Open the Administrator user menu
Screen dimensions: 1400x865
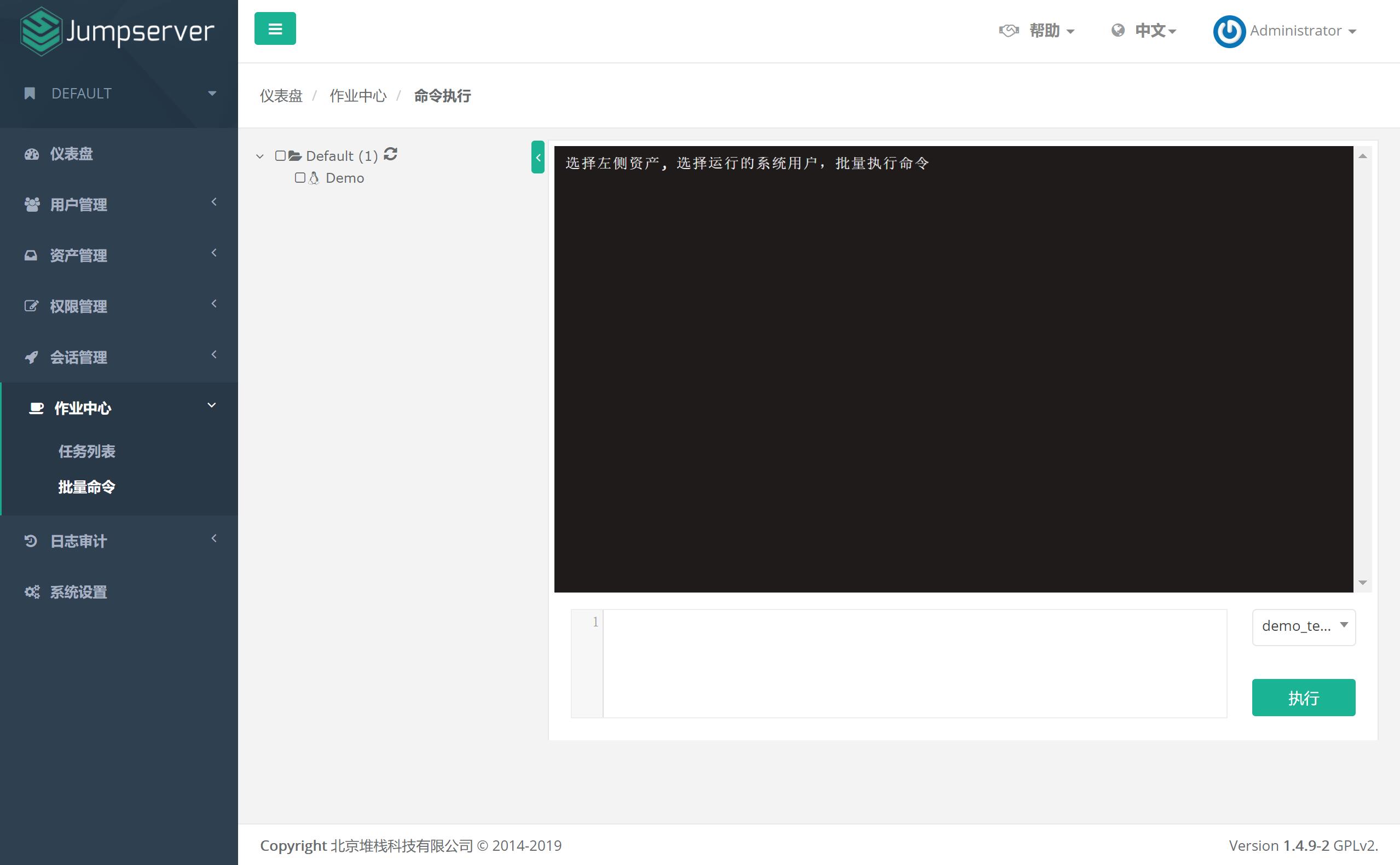pyautogui.click(x=1285, y=31)
